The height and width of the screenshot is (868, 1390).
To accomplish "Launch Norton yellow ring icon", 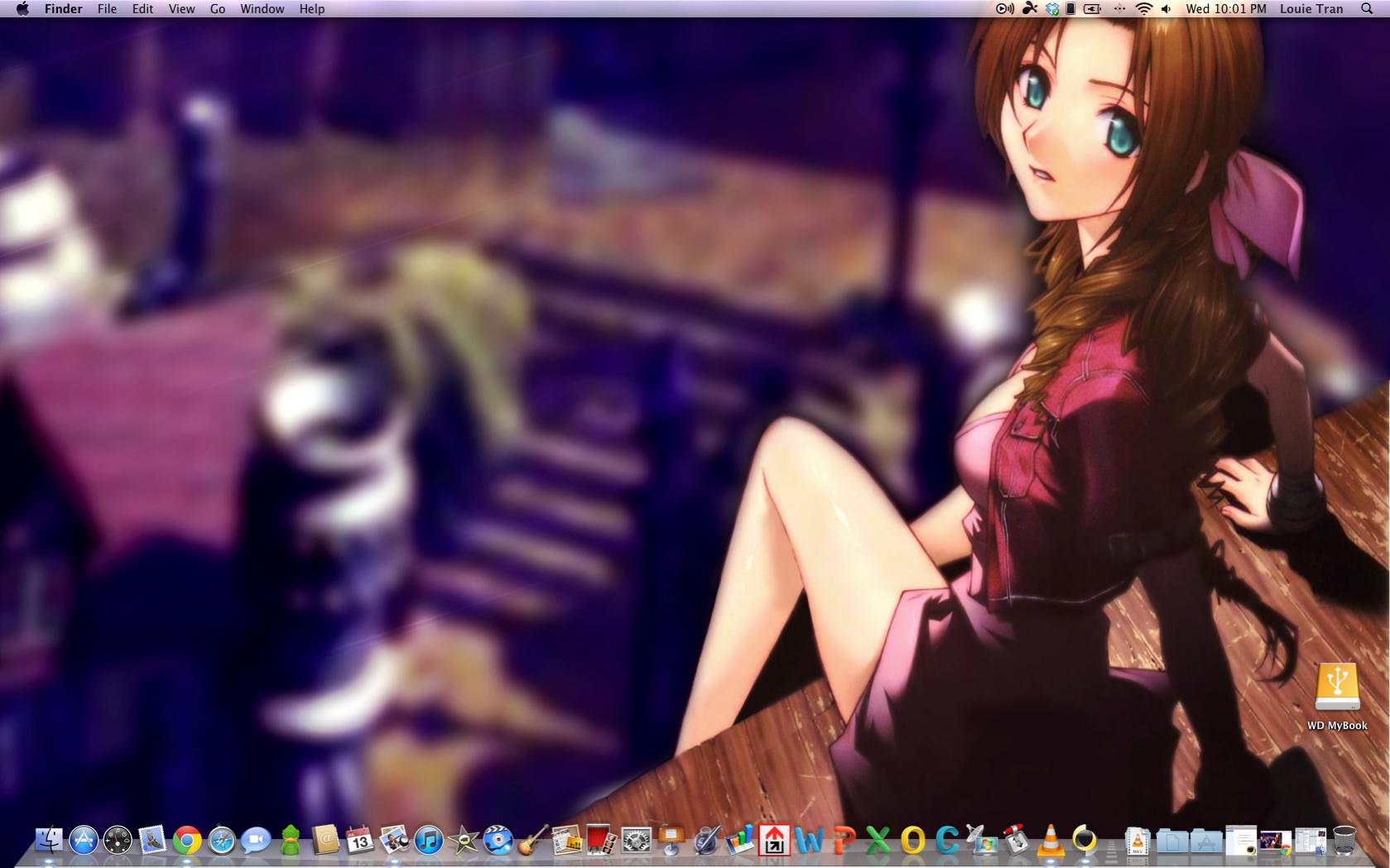I will [x=1085, y=841].
